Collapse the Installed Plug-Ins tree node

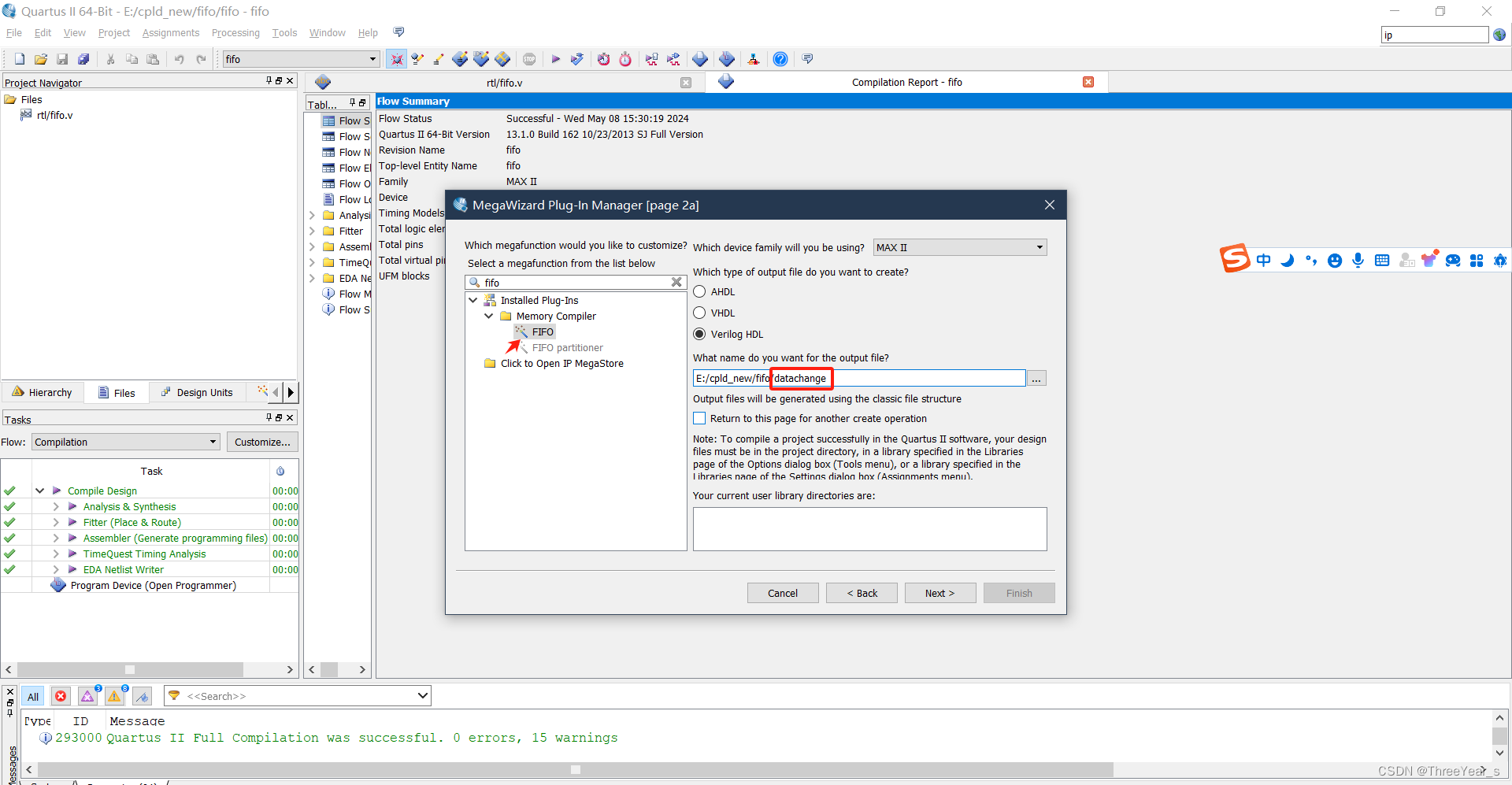tap(472, 300)
